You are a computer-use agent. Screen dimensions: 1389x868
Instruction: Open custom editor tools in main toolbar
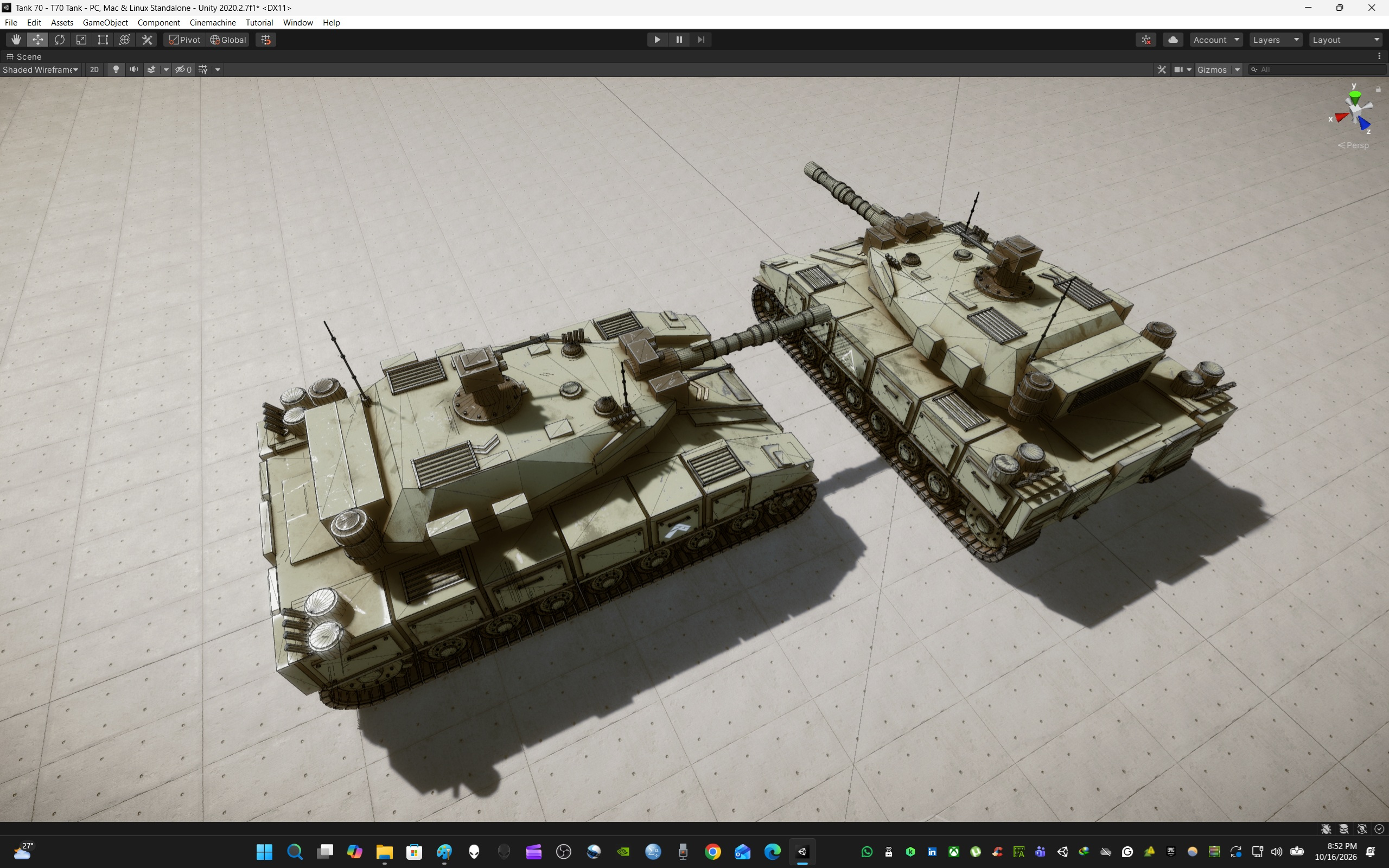tap(148, 40)
